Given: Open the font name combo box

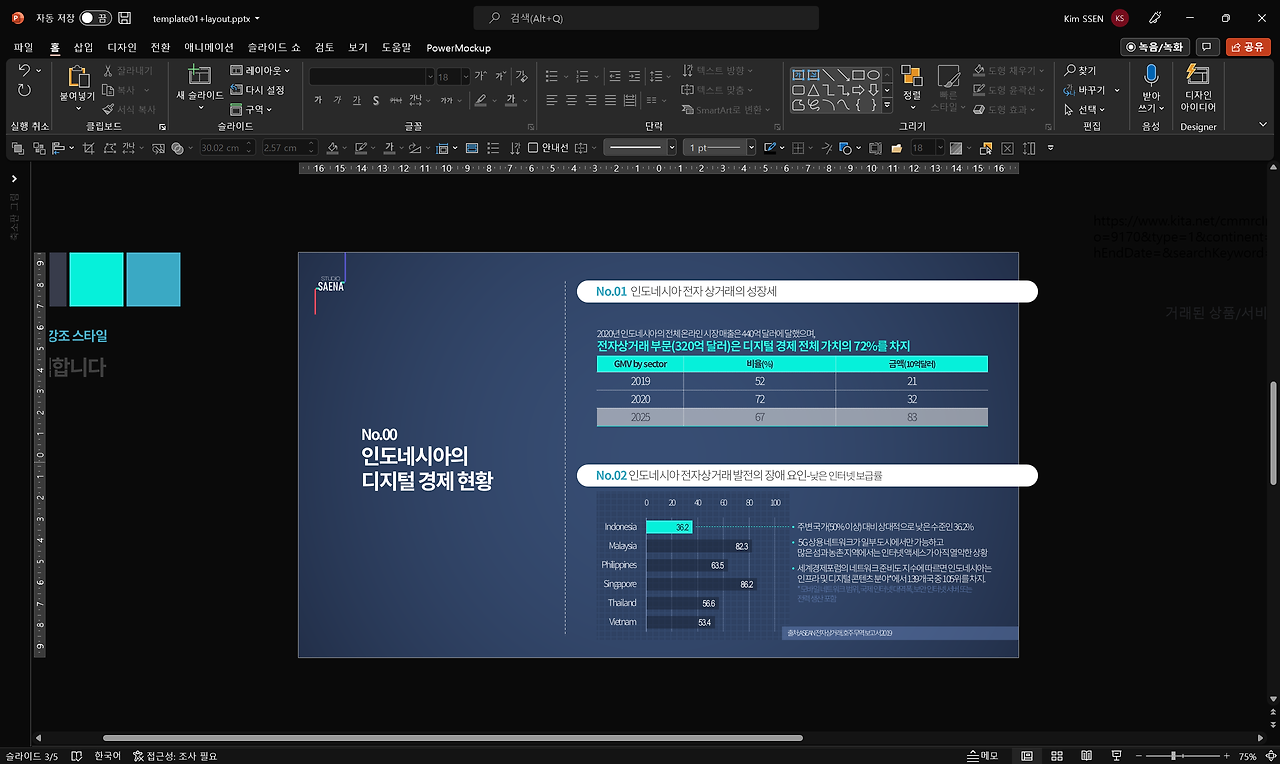Looking at the screenshot, I should [x=372, y=76].
